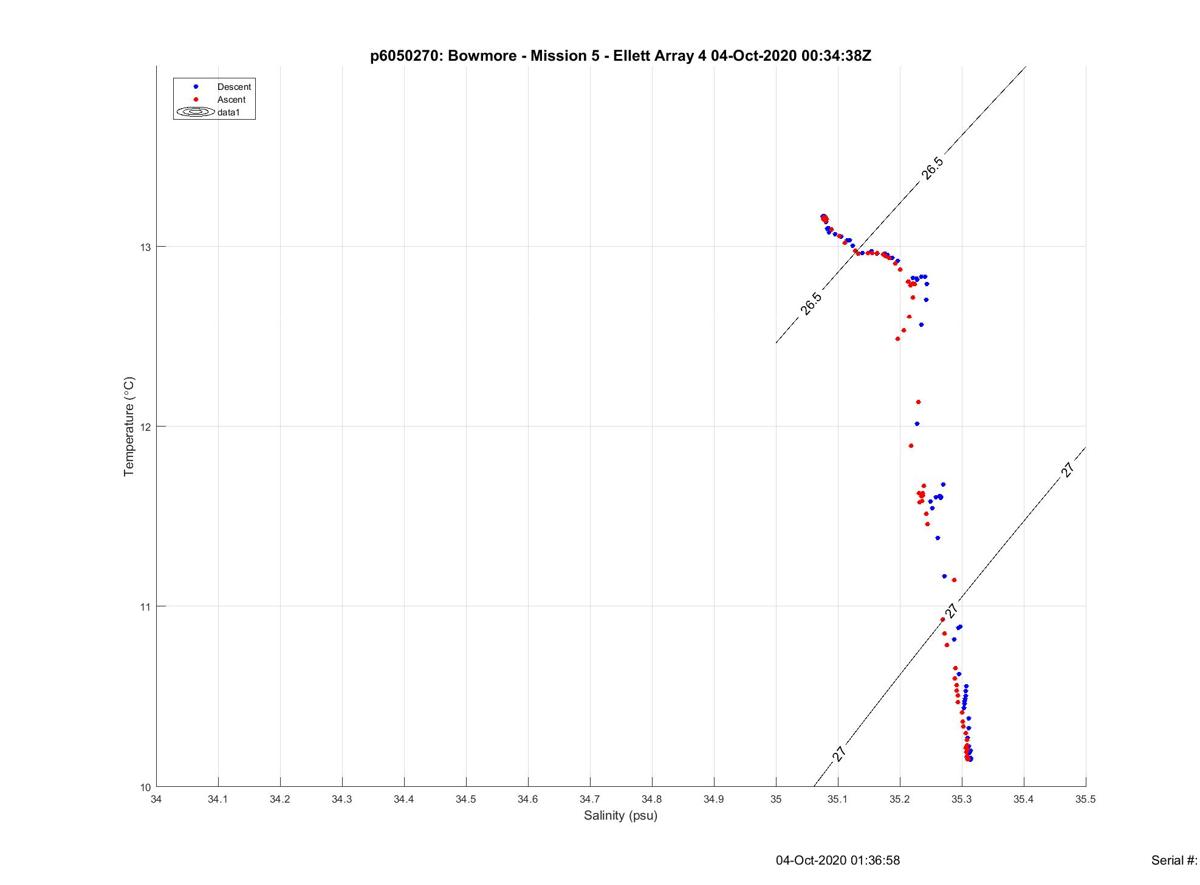Click the 35.3 salinity tick label
The height and width of the screenshot is (885, 1200).
point(962,800)
